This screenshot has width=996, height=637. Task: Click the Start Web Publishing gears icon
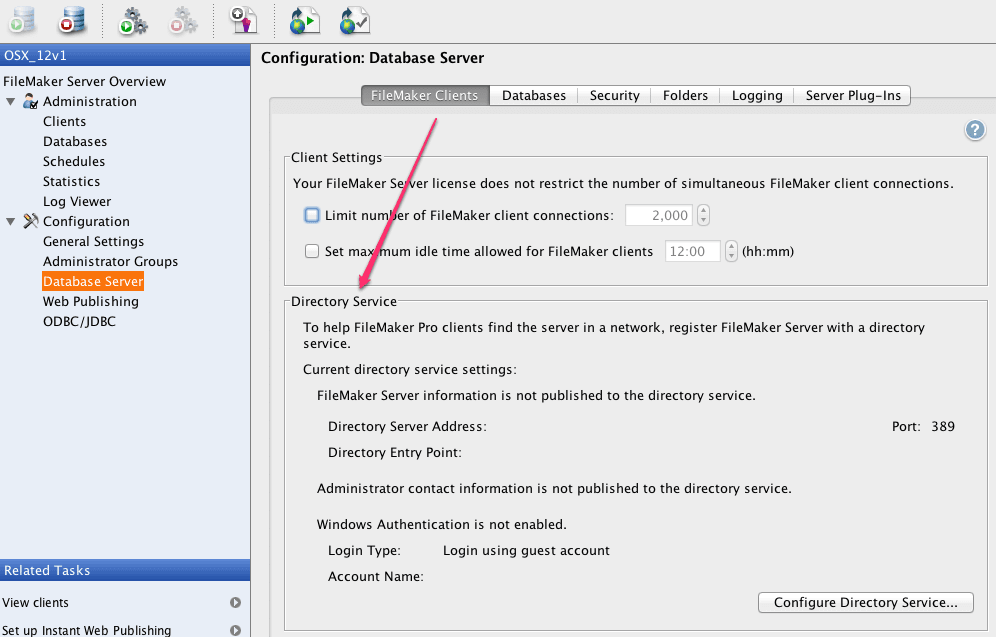coord(132,19)
